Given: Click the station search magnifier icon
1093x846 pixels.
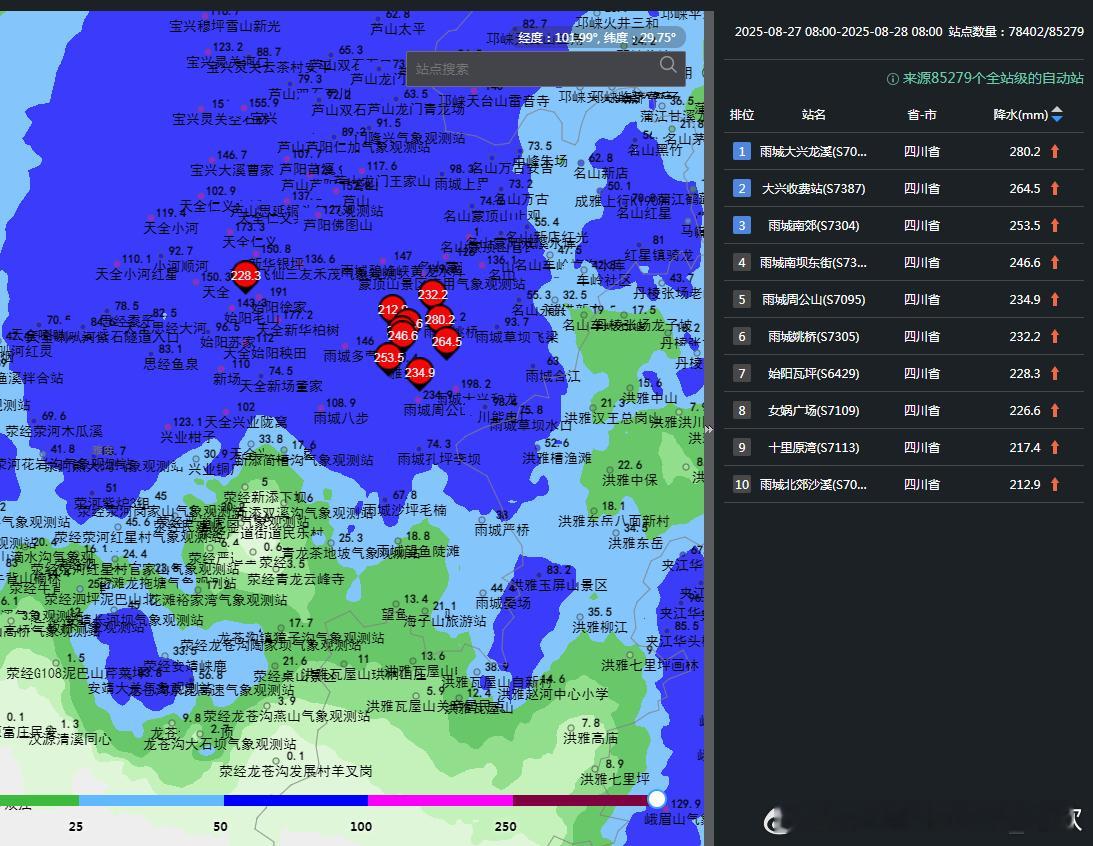Looking at the screenshot, I should (x=668, y=66).
